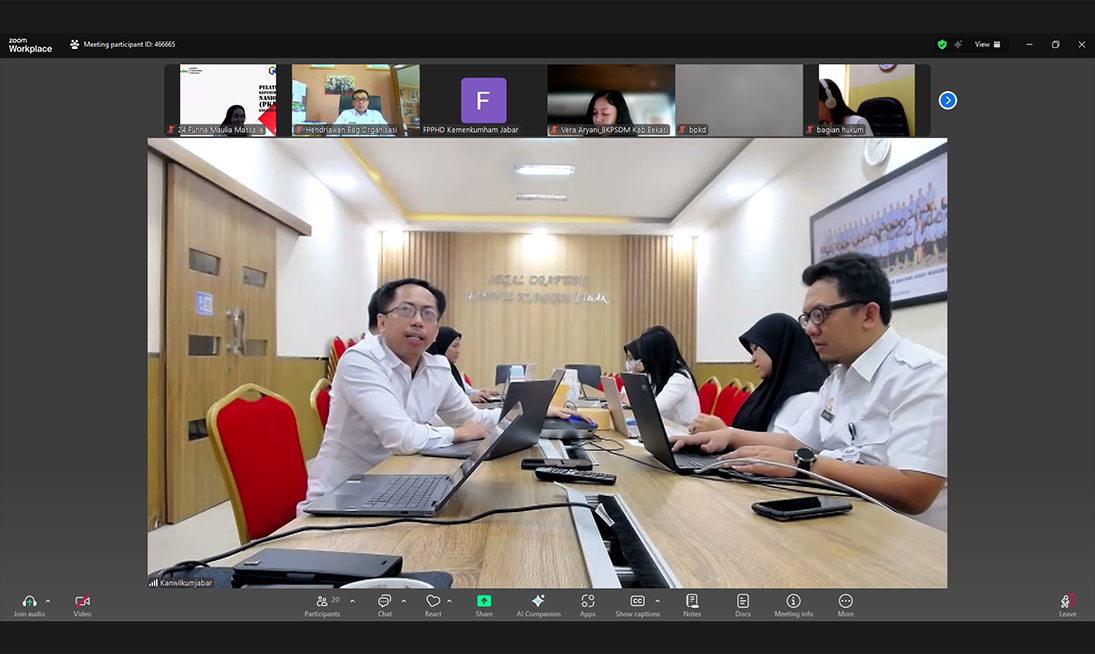Click the React heart icon

(433, 602)
